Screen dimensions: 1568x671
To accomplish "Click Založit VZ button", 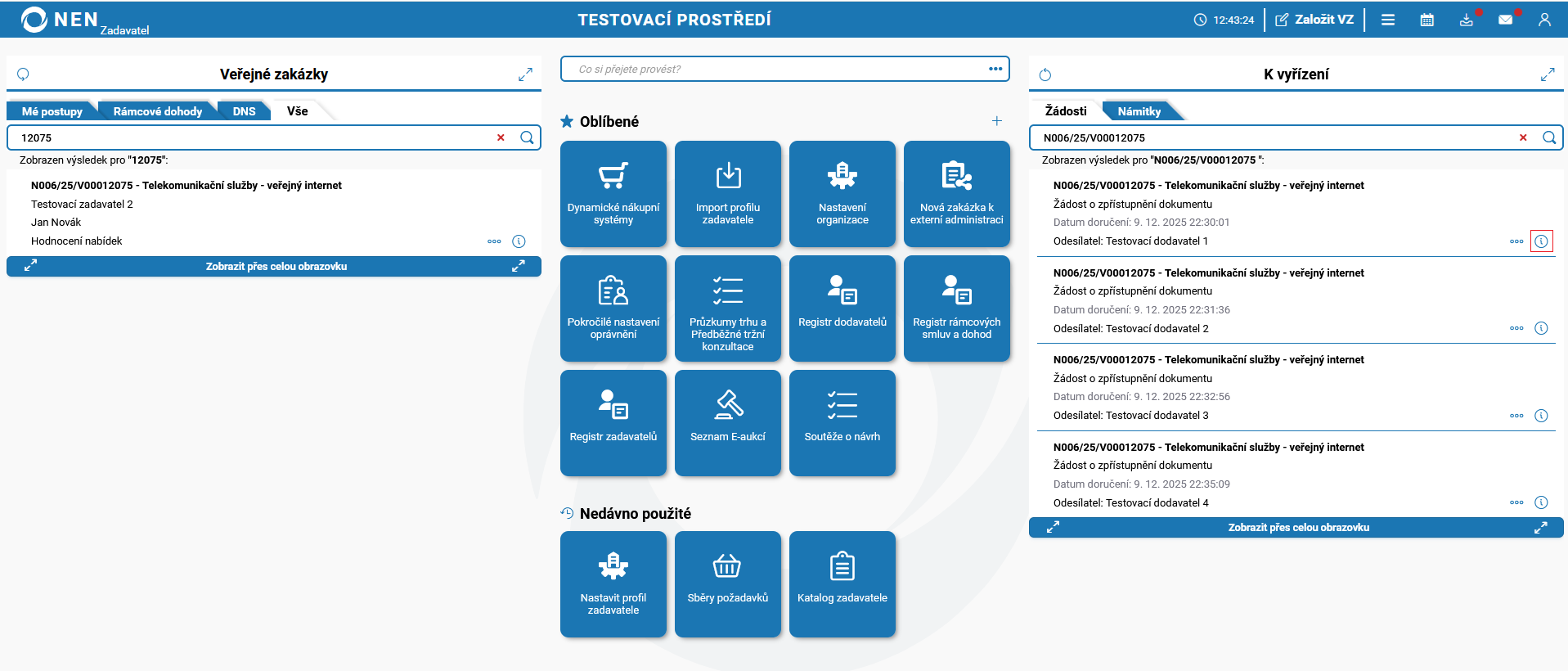I will point(1314,20).
